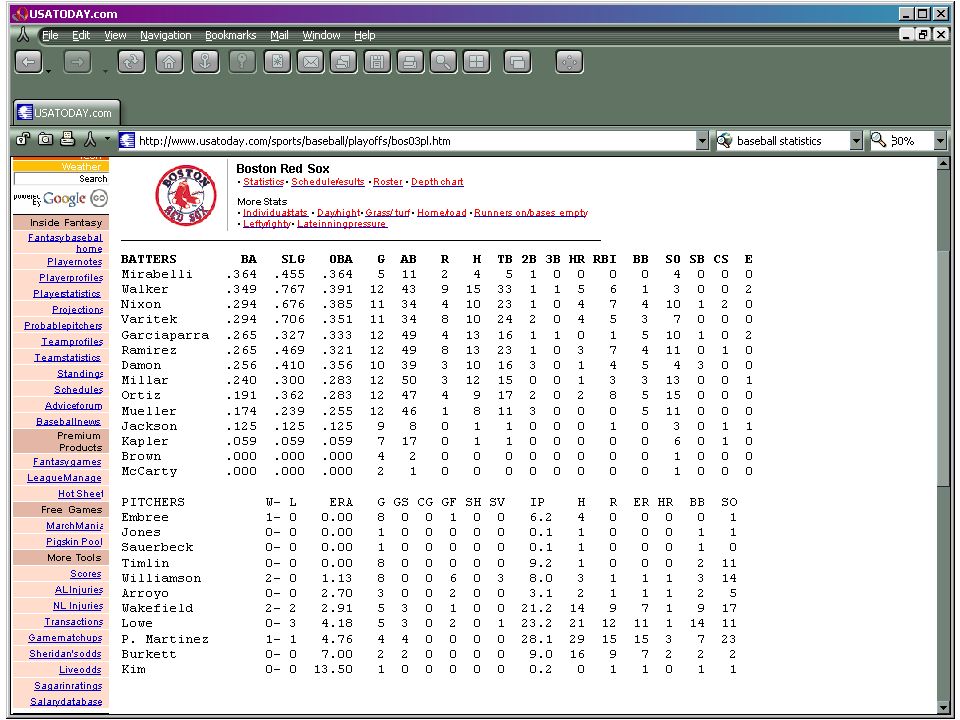Click the page scrollbar down arrow
This screenshot has width=960, height=720.
(x=943, y=707)
